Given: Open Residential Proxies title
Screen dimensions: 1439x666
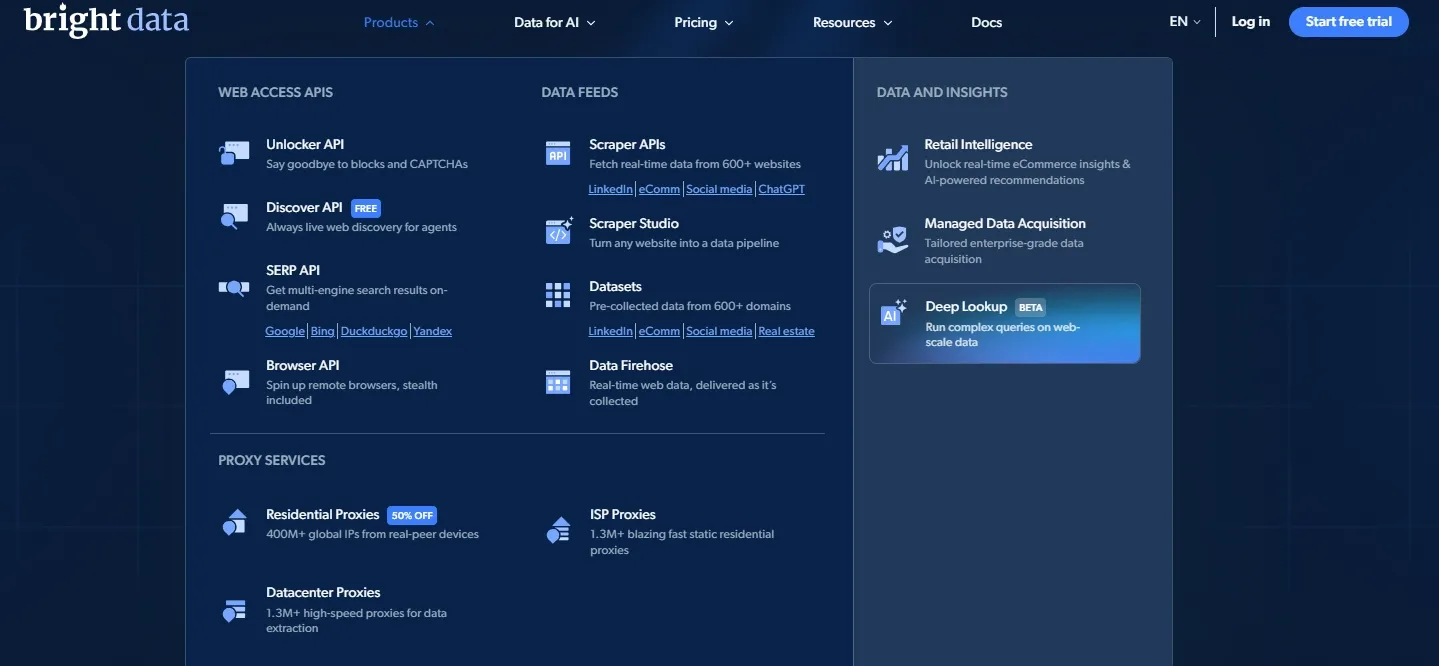Looking at the screenshot, I should (322, 514).
